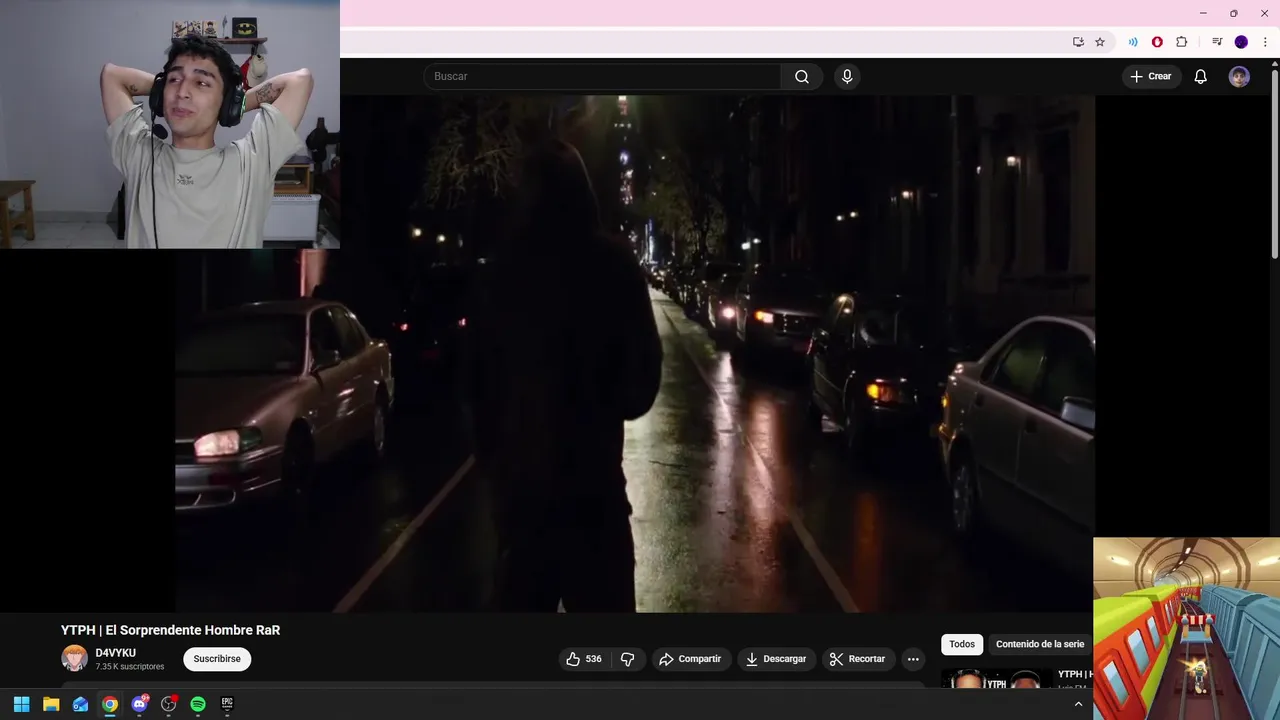
Task: Click the 7.35 K suscriptores text
Action: pyautogui.click(x=130, y=667)
